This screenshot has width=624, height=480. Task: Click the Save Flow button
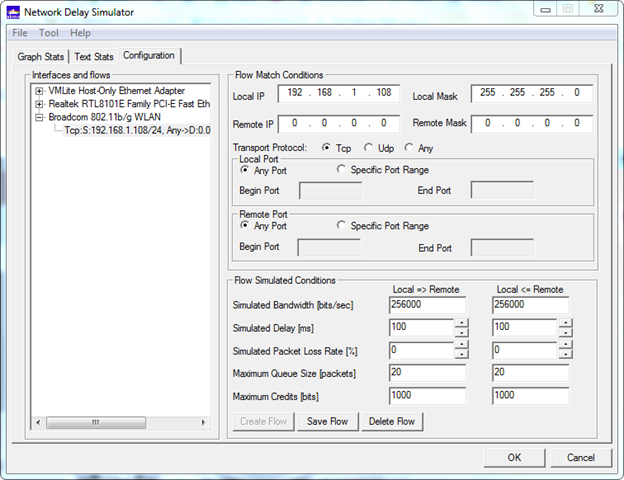(327, 421)
